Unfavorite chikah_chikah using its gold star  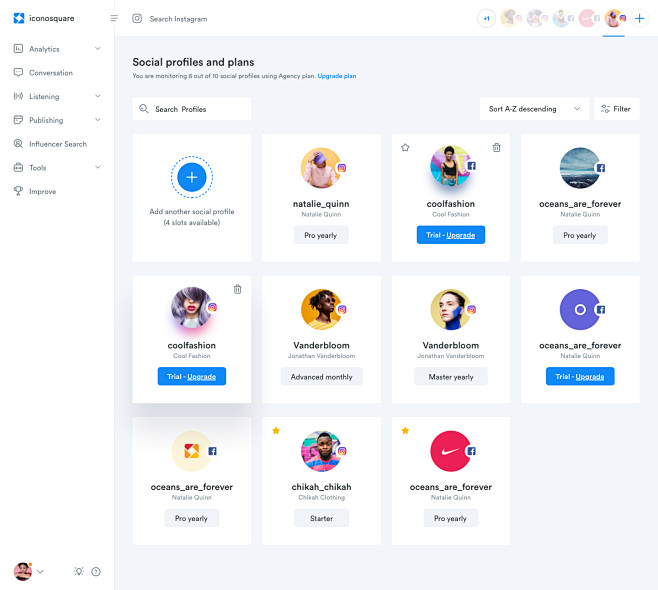276,431
